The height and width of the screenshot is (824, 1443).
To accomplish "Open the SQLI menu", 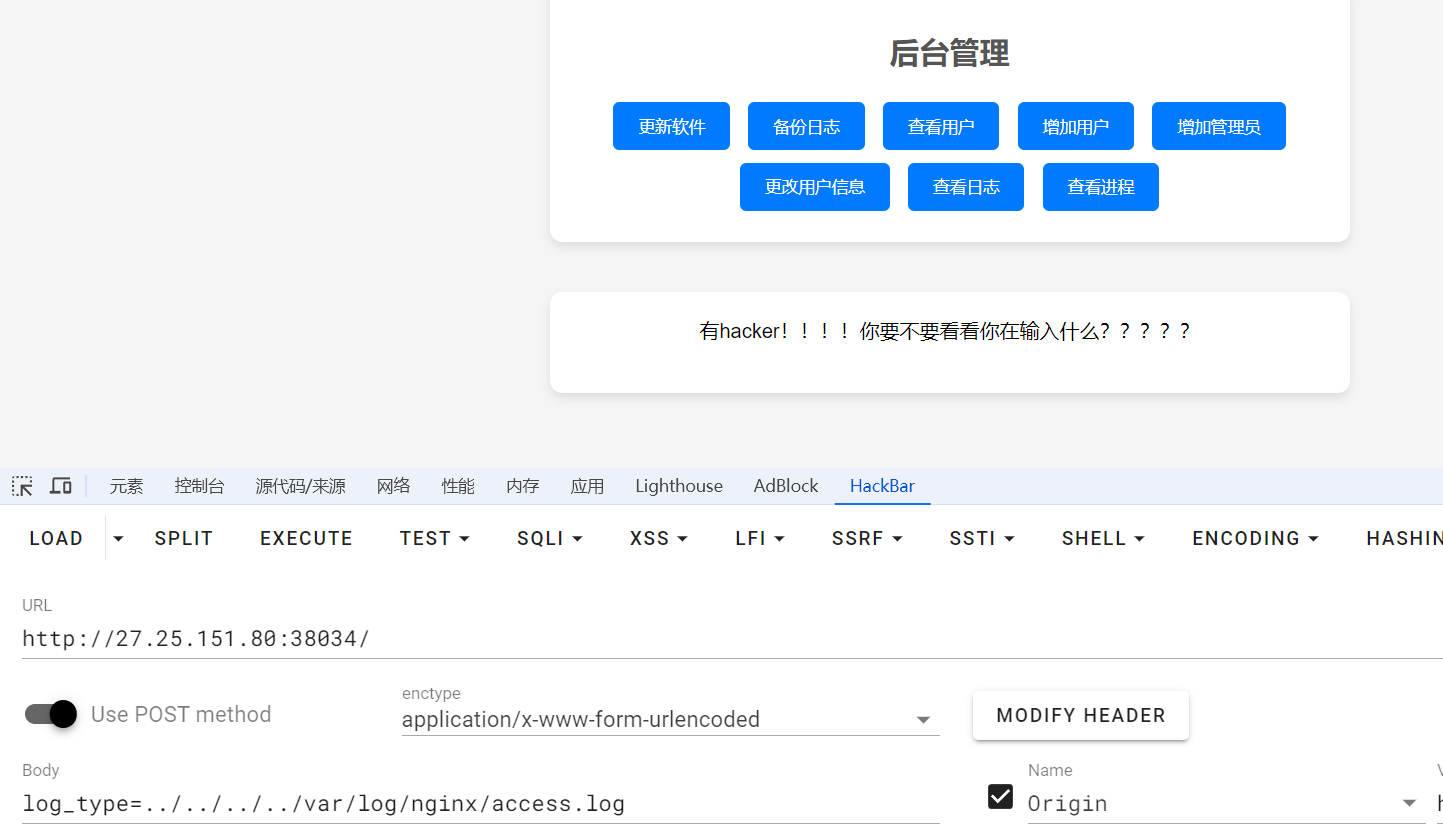I will pos(549,539).
